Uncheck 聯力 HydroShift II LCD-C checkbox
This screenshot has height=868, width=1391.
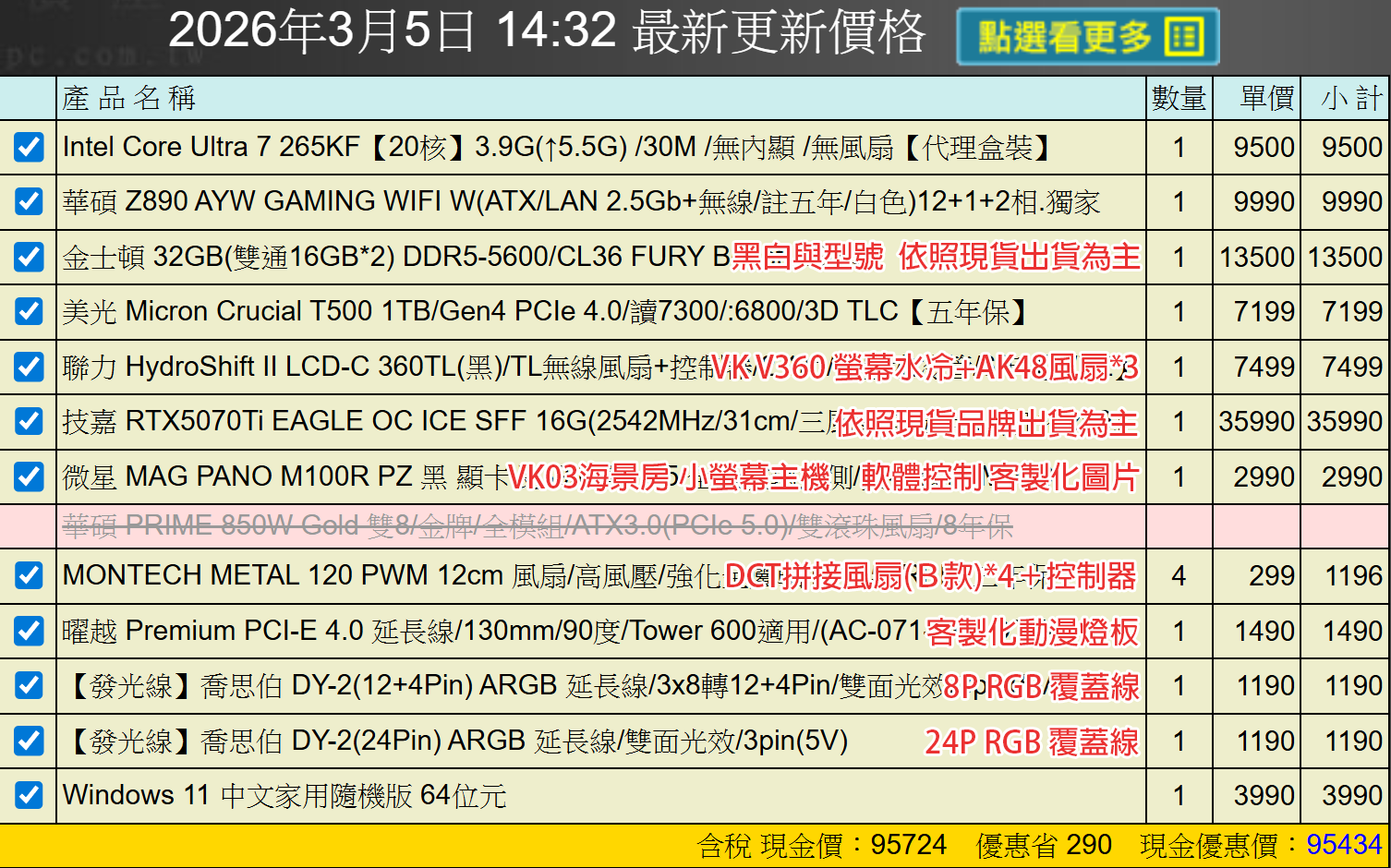coord(29,367)
